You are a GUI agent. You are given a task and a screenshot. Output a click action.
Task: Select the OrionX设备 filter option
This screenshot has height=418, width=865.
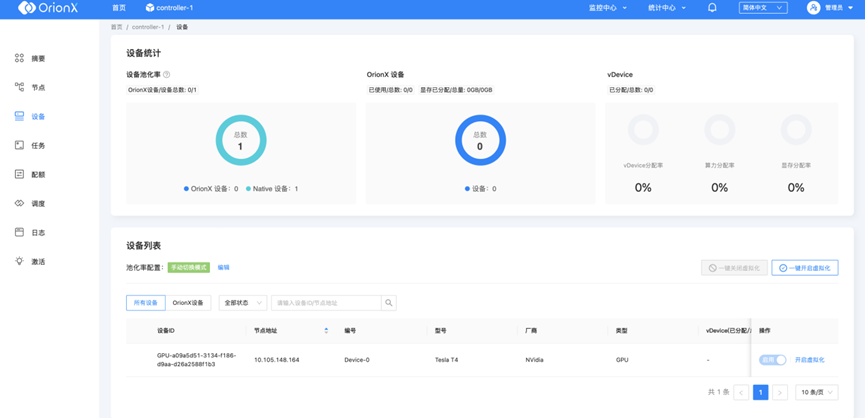tap(188, 303)
